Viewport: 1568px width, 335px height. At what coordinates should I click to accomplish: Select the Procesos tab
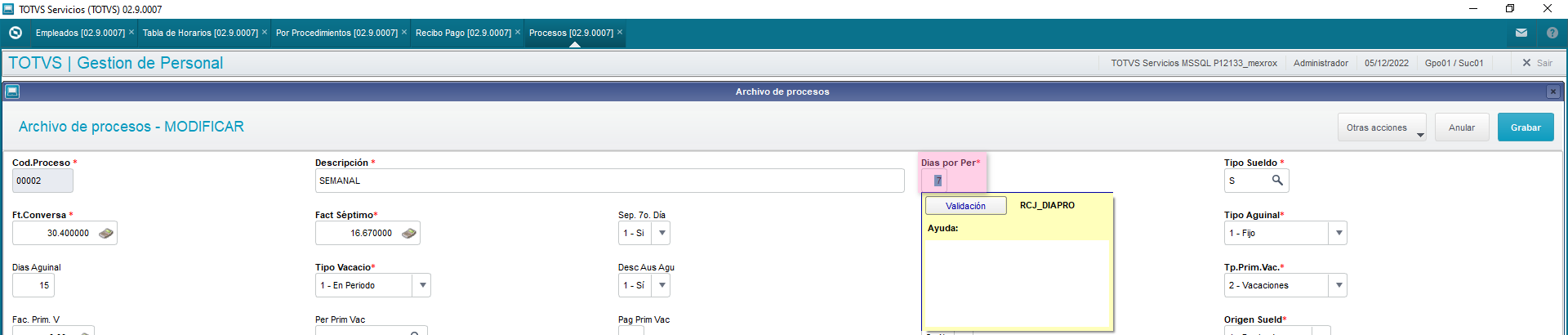tap(571, 33)
